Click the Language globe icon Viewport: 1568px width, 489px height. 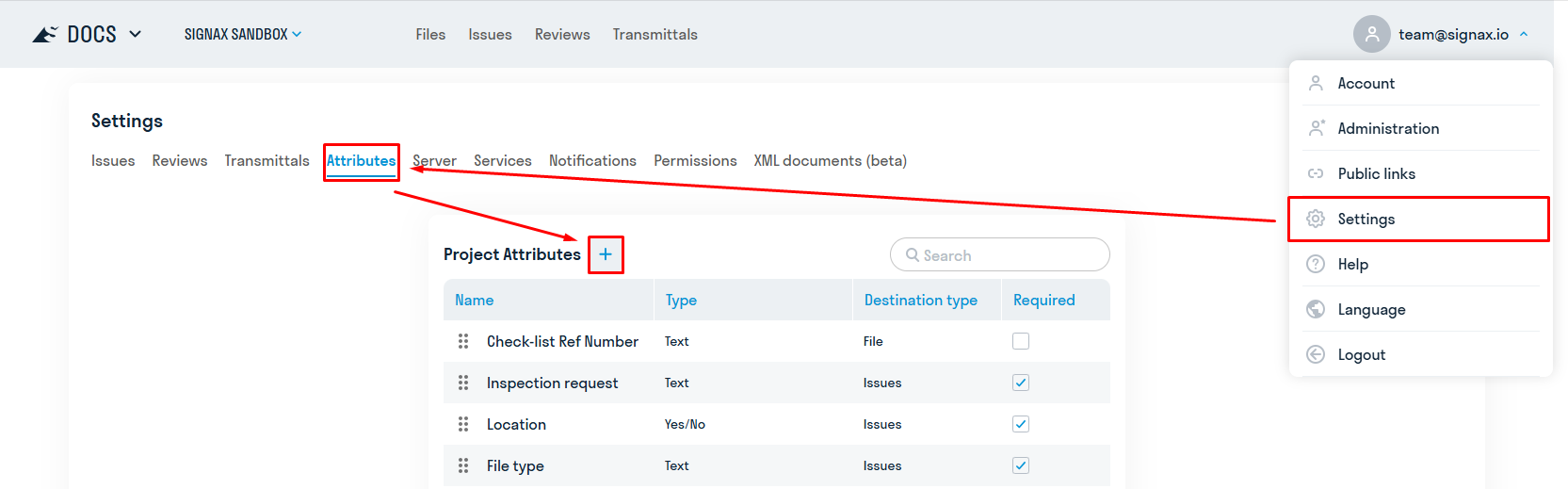click(1316, 309)
